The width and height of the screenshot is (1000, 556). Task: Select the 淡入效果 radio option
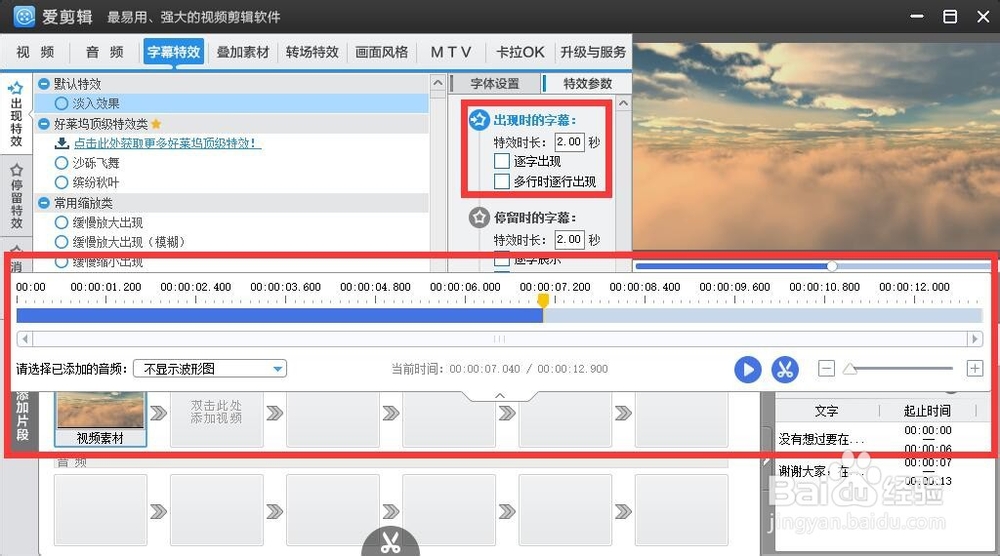point(61,103)
